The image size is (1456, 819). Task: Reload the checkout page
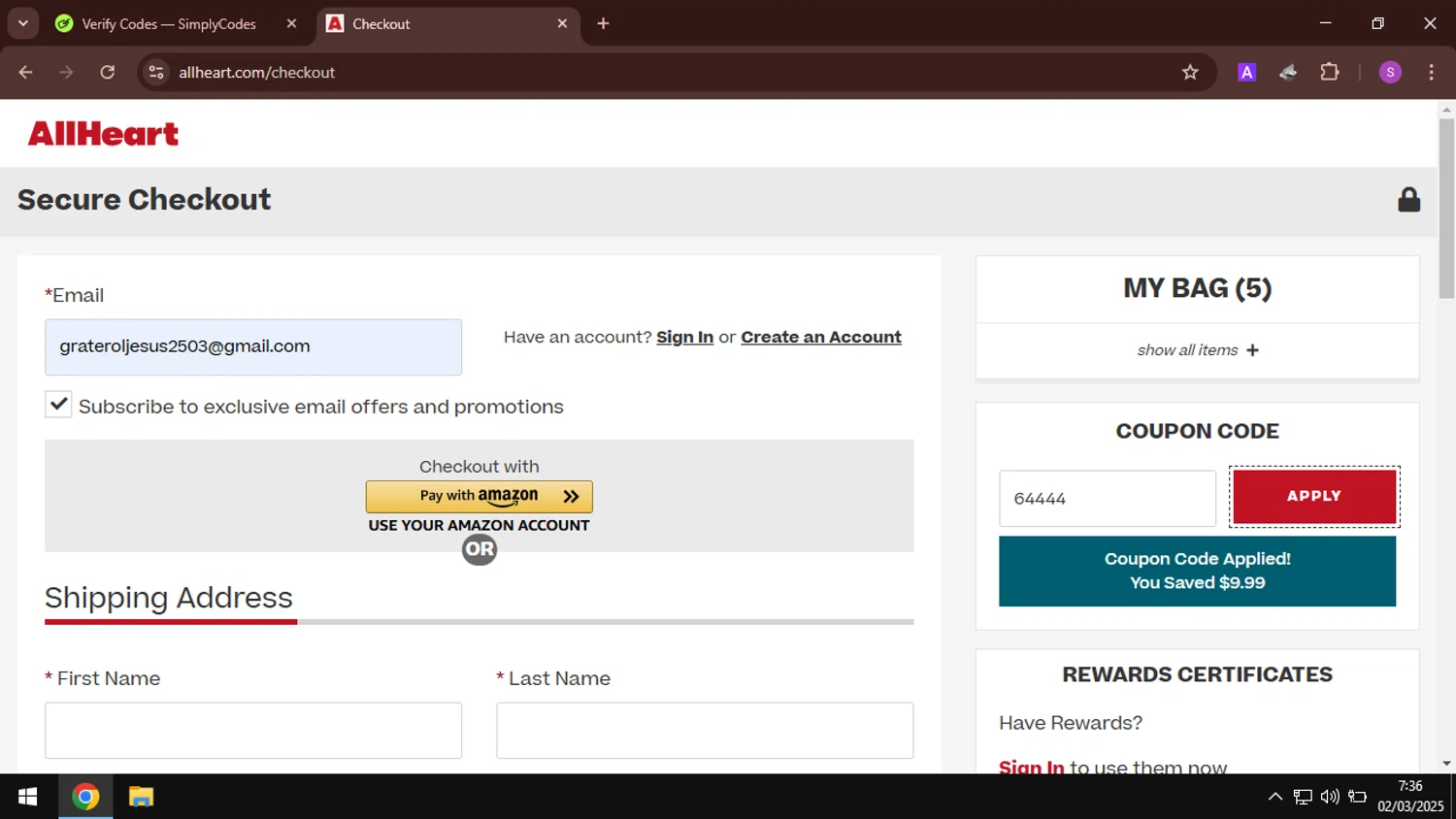point(108,72)
